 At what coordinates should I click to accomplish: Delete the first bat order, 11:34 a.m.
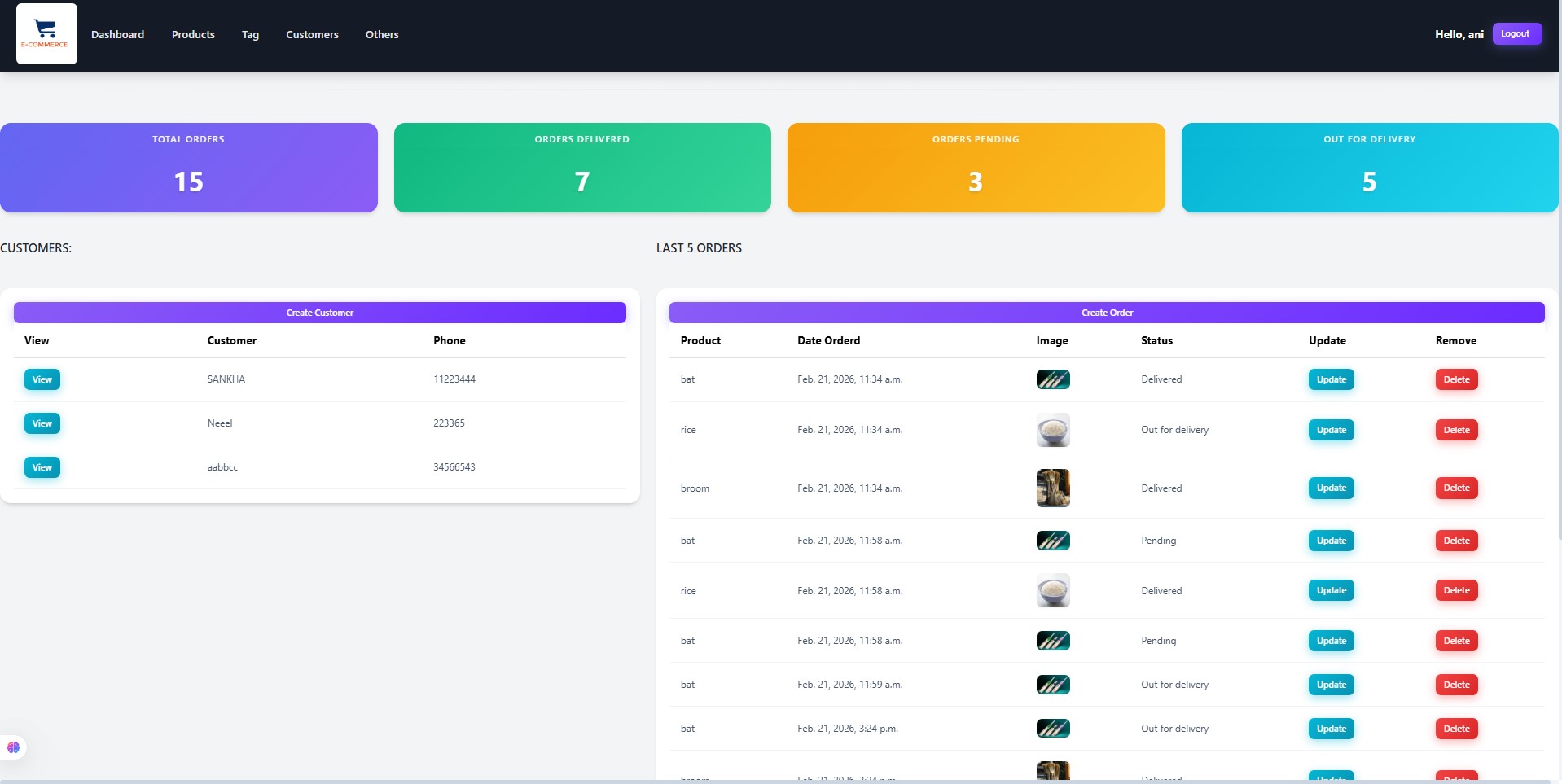point(1456,379)
